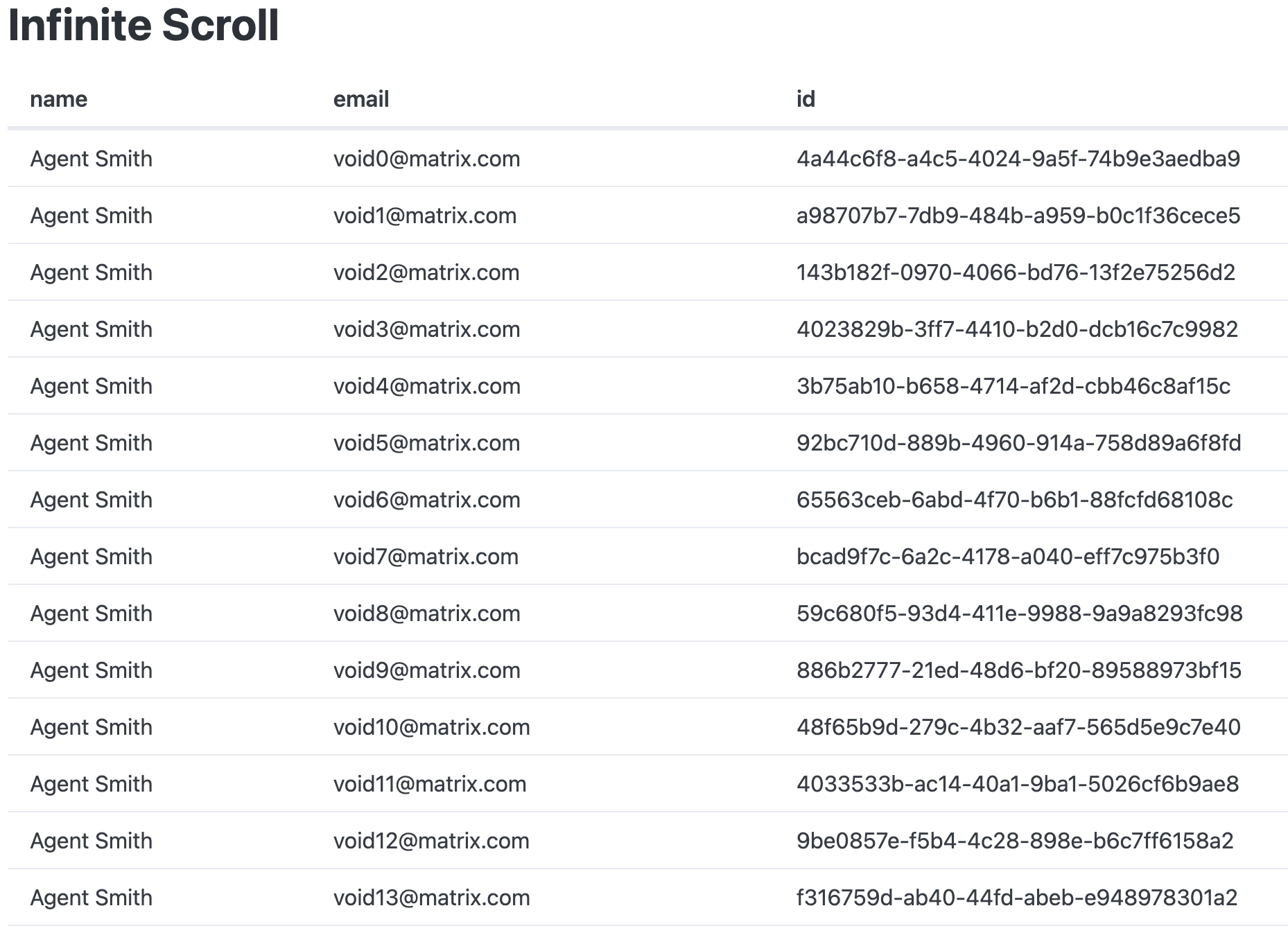Image resolution: width=1288 pixels, height=933 pixels.
Task: Click Agent Smith name in void6 row
Action: pos(92,500)
